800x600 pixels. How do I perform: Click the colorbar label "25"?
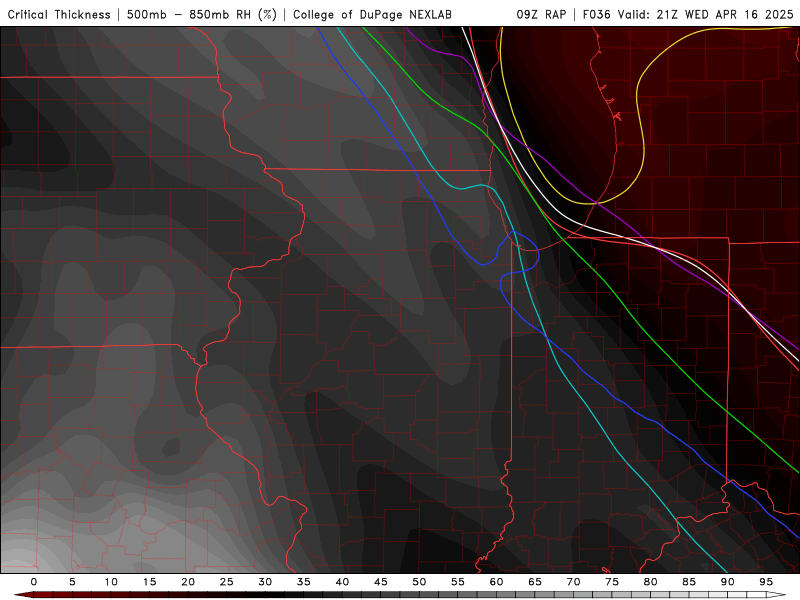click(227, 582)
